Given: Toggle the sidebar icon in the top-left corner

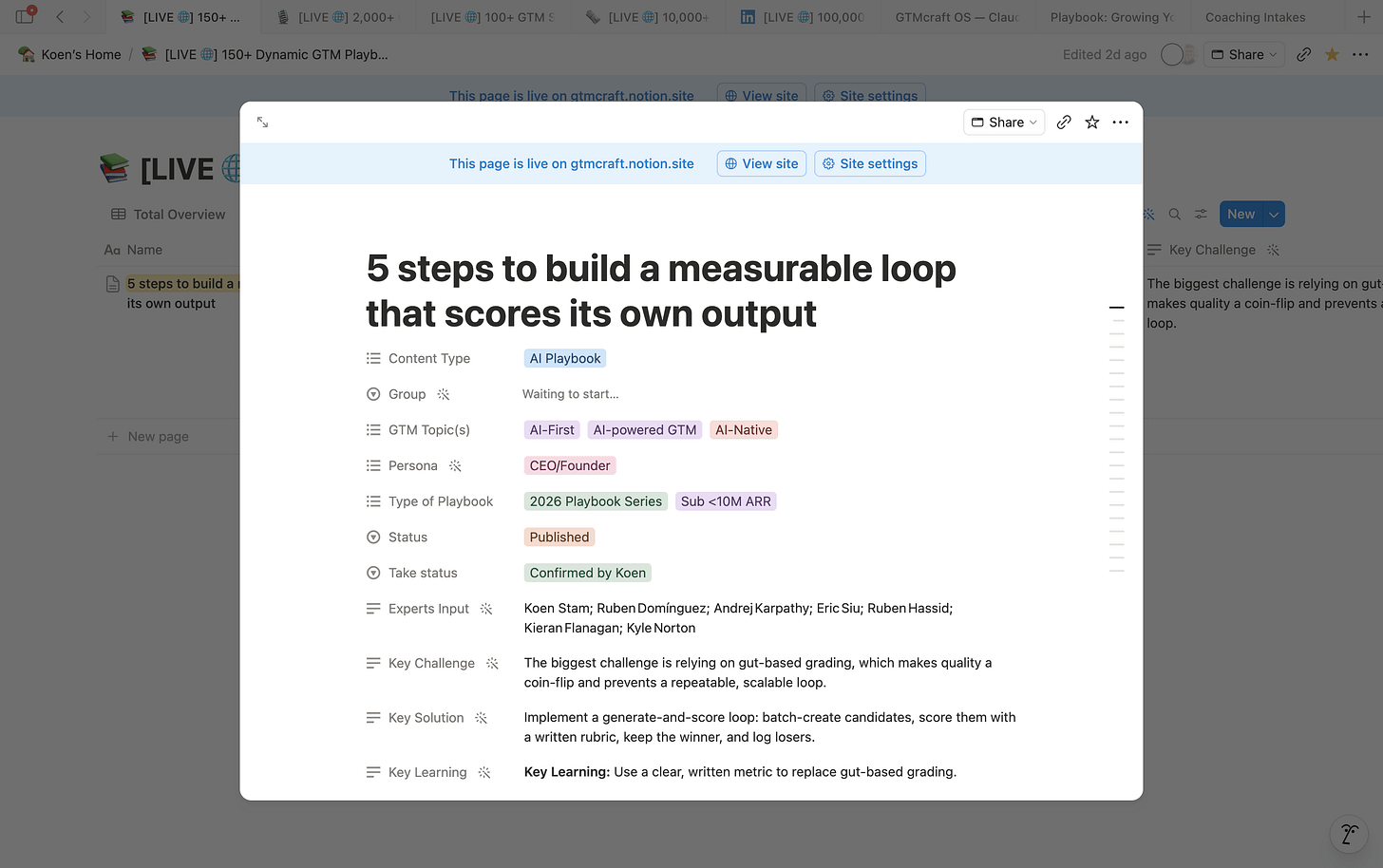Looking at the screenshot, I should click(25, 16).
